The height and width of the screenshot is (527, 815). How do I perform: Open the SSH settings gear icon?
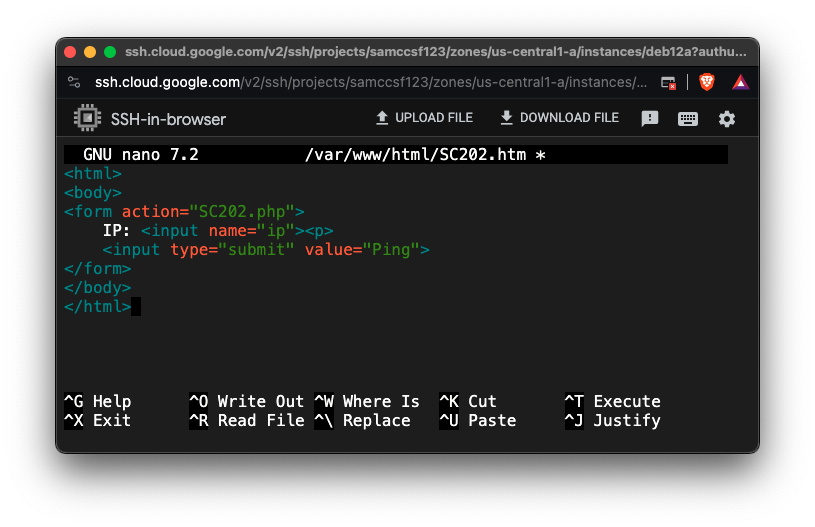click(x=727, y=118)
